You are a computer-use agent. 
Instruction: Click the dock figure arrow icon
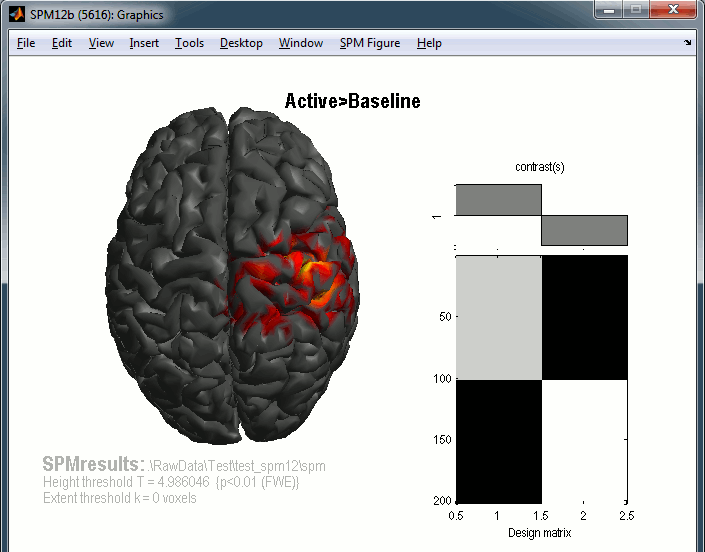click(687, 43)
